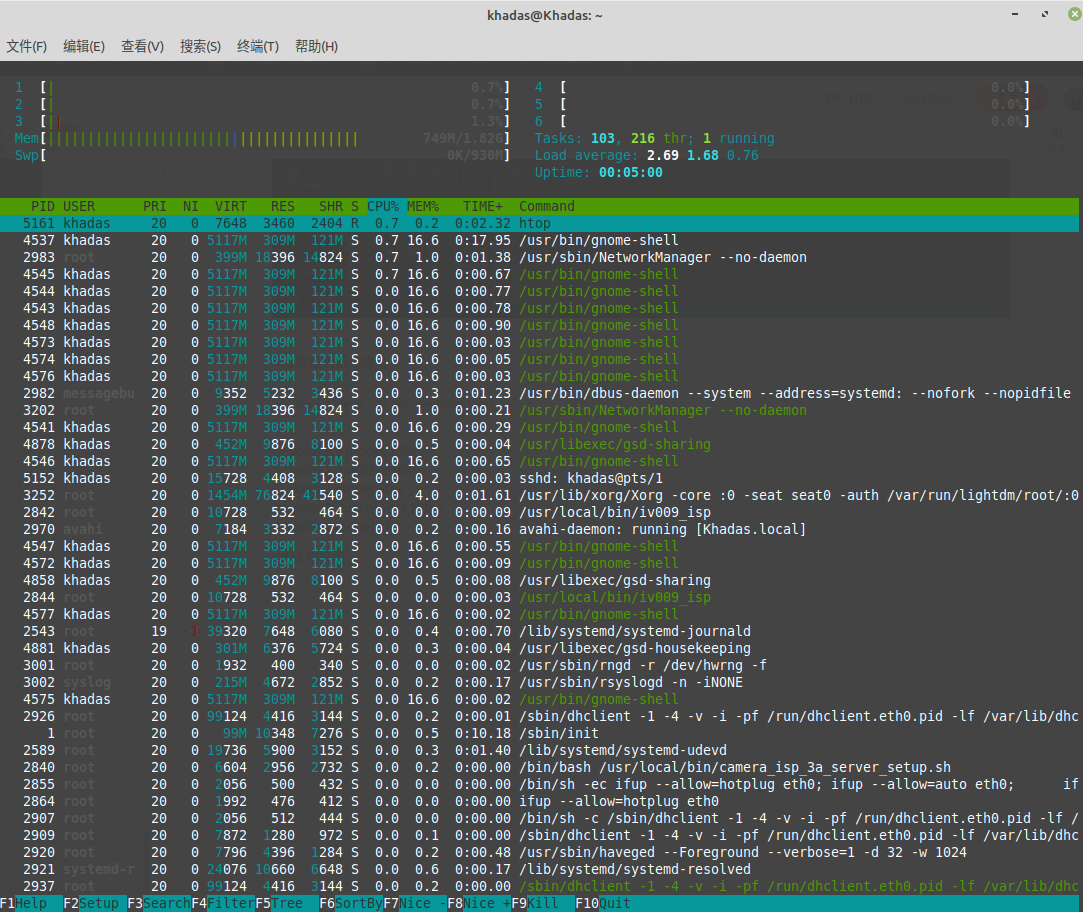
Task: Click F6 SortBy in the bottom bar
Action: [x=351, y=903]
